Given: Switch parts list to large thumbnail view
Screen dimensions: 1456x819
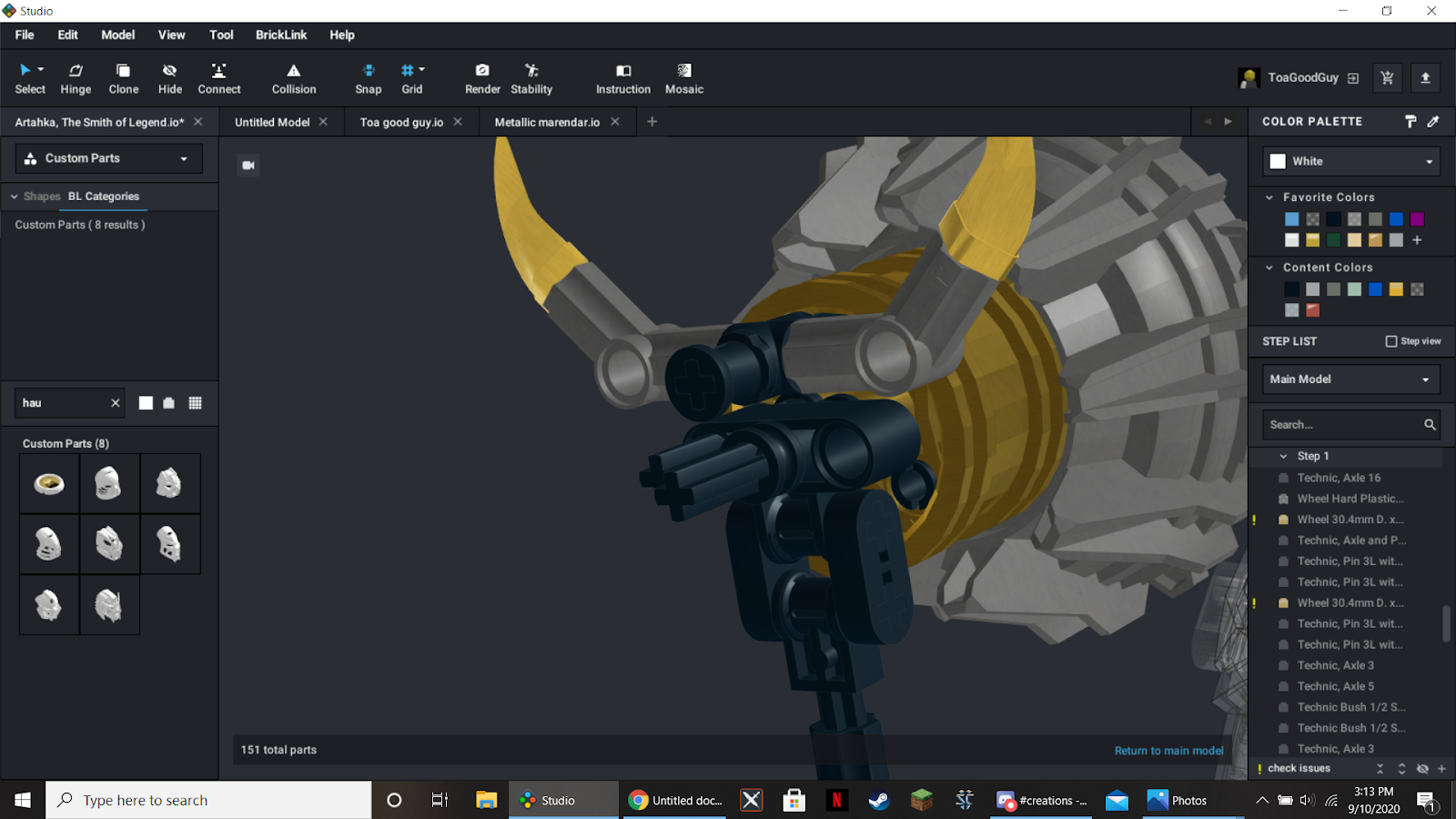Looking at the screenshot, I should (146, 403).
